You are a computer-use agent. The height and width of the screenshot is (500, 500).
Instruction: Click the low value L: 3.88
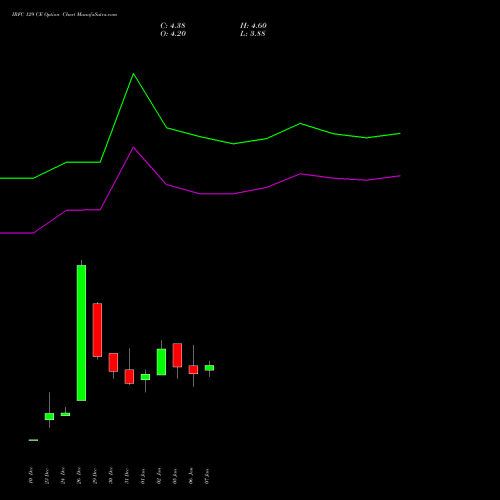pos(253,34)
